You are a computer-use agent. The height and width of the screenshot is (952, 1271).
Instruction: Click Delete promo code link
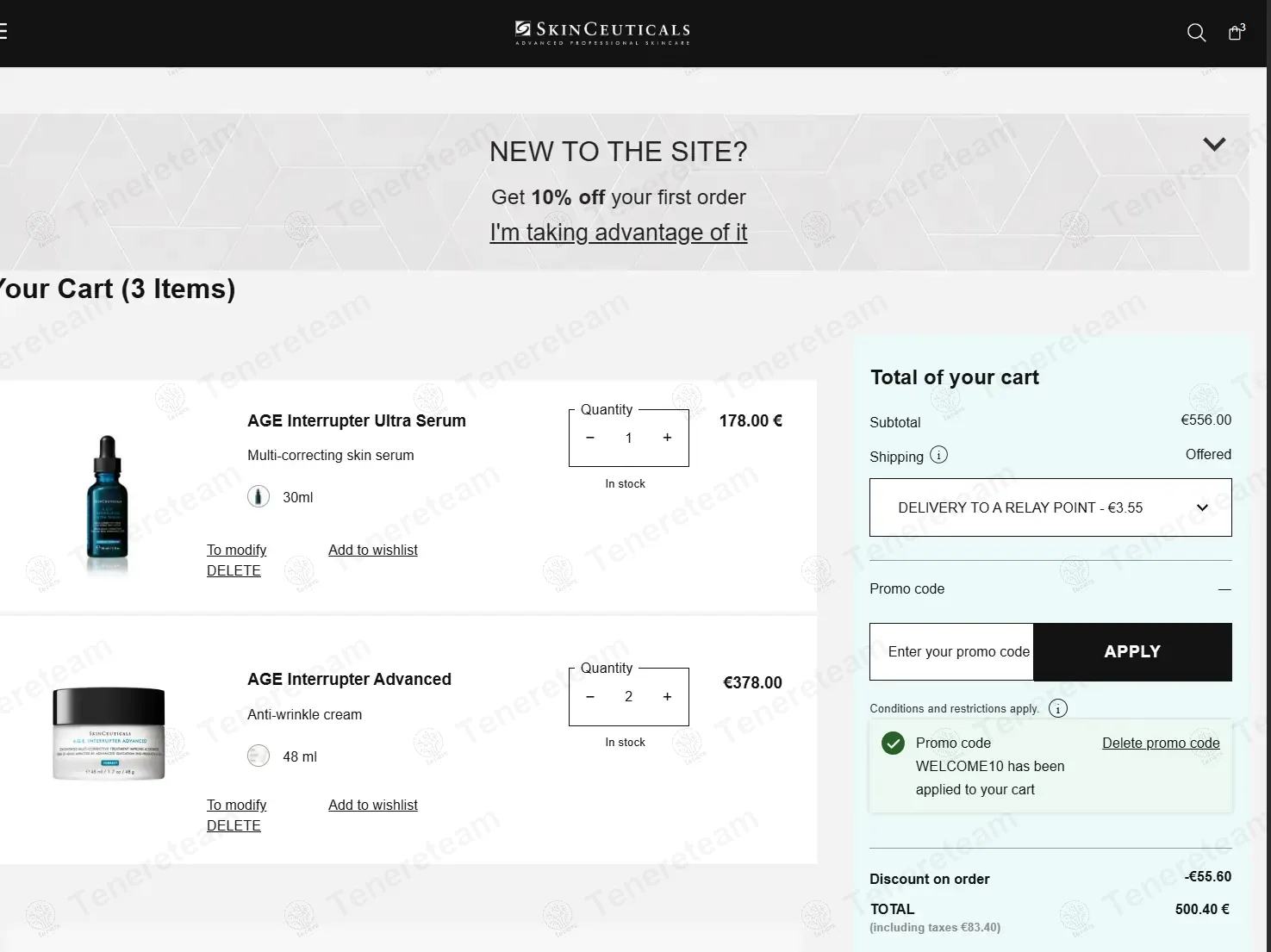(1161, 743)
